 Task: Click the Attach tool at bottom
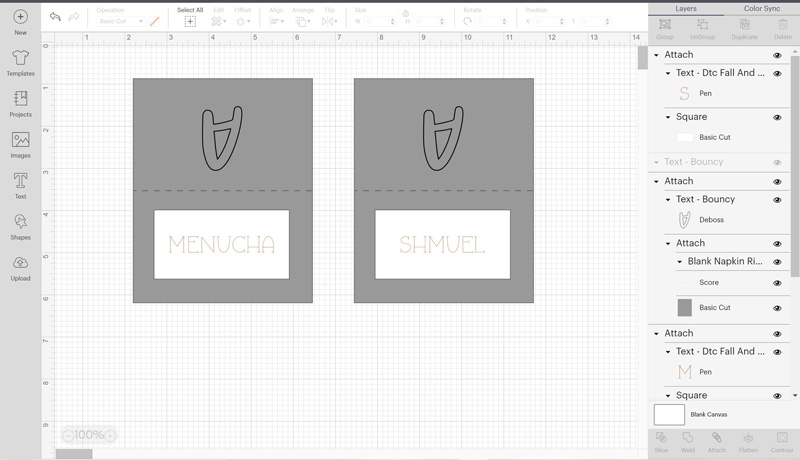click(716, 442)
